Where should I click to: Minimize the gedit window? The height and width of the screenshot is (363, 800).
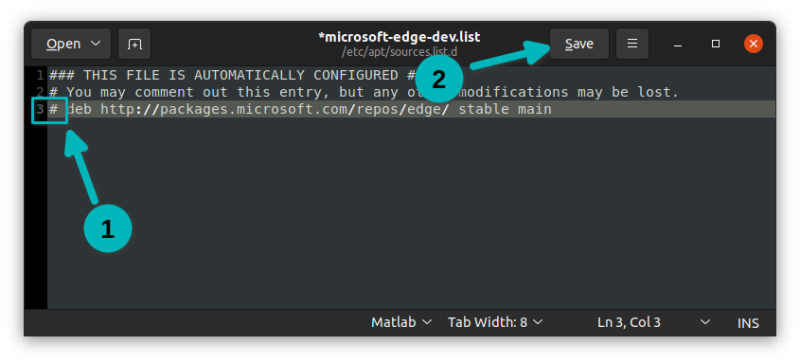[678, 44]
